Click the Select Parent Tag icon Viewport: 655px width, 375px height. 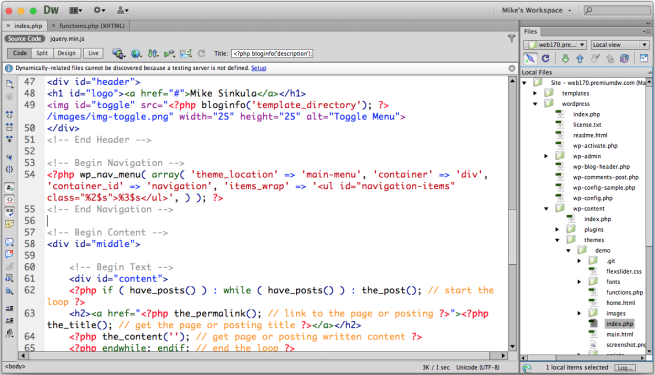click(x=9, y=157)
